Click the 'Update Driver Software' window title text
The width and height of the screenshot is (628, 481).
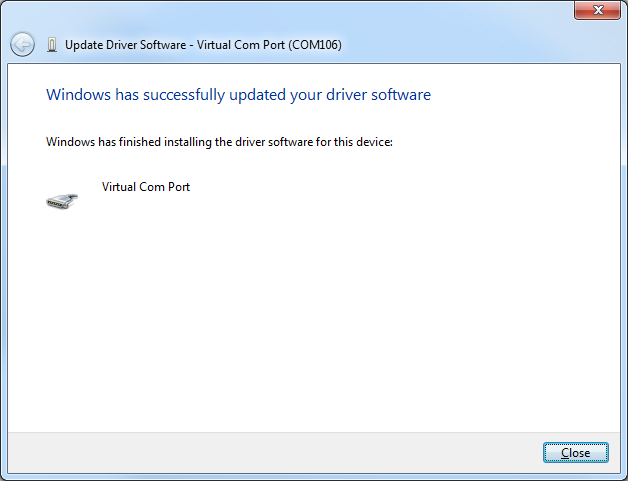pyautogui.click(x=203, y=45)
